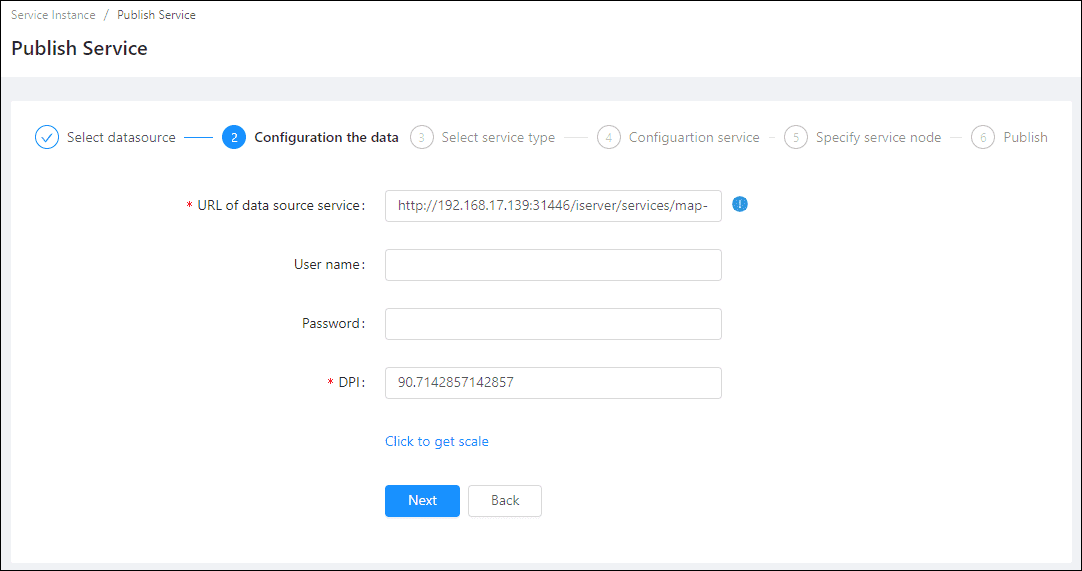1082x571 pixels.
Task: Open the 'Configuartion service' step label
Action: coord(694,137)
